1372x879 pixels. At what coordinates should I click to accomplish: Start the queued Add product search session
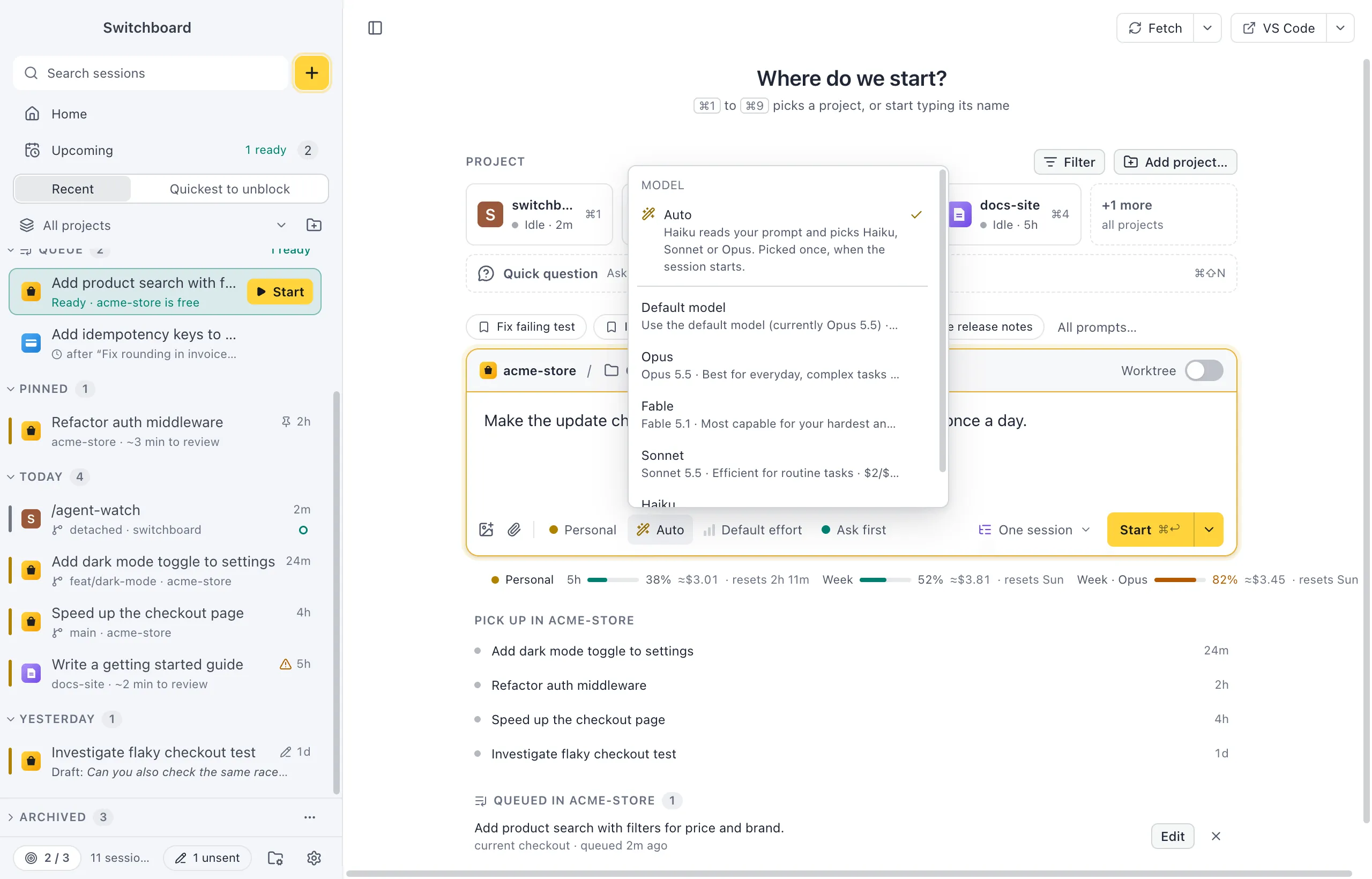click(x=280, y=292)
